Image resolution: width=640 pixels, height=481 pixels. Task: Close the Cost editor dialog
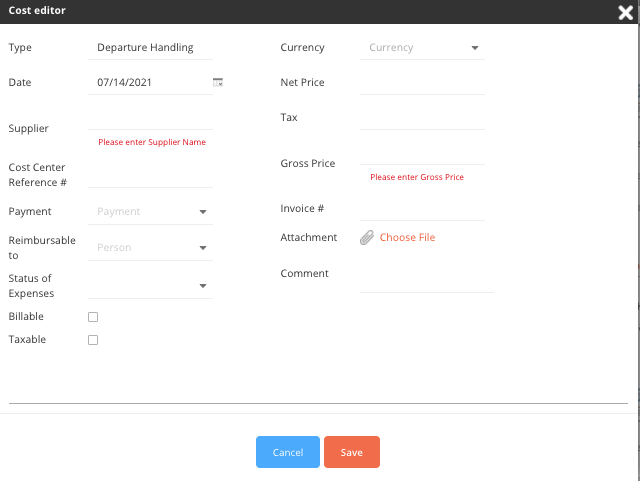coord(625,13)
